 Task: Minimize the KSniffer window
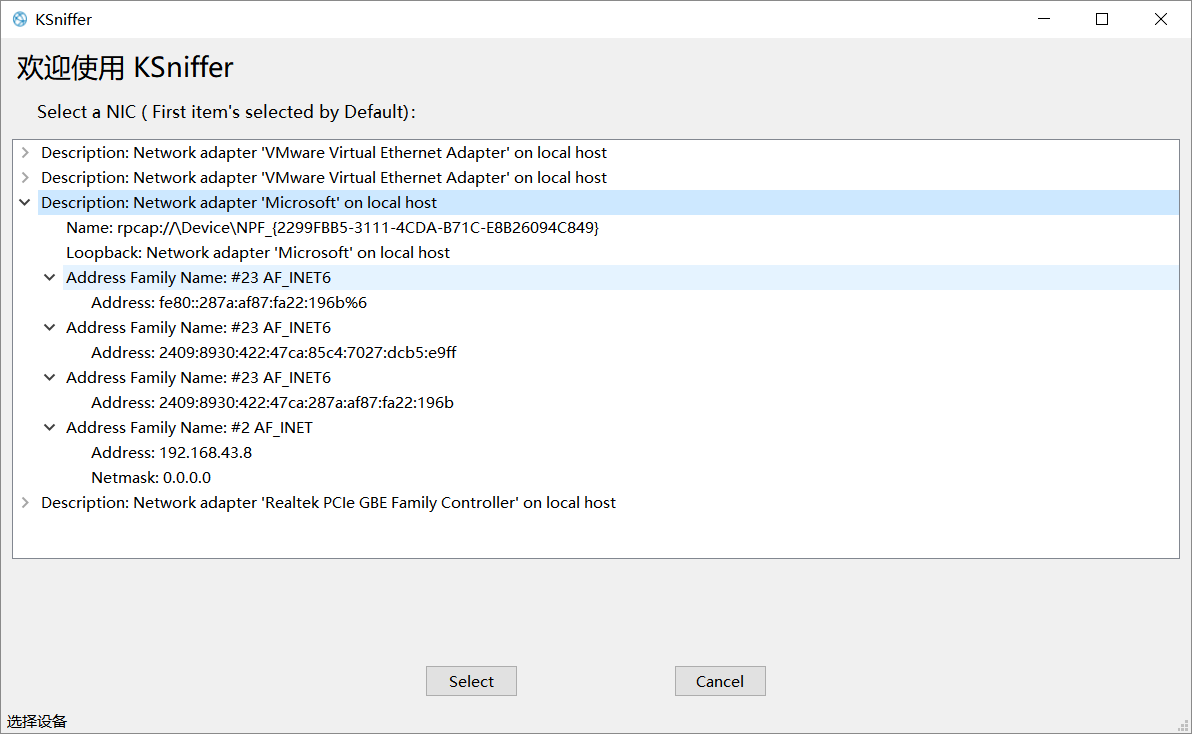click(1044, 19)
